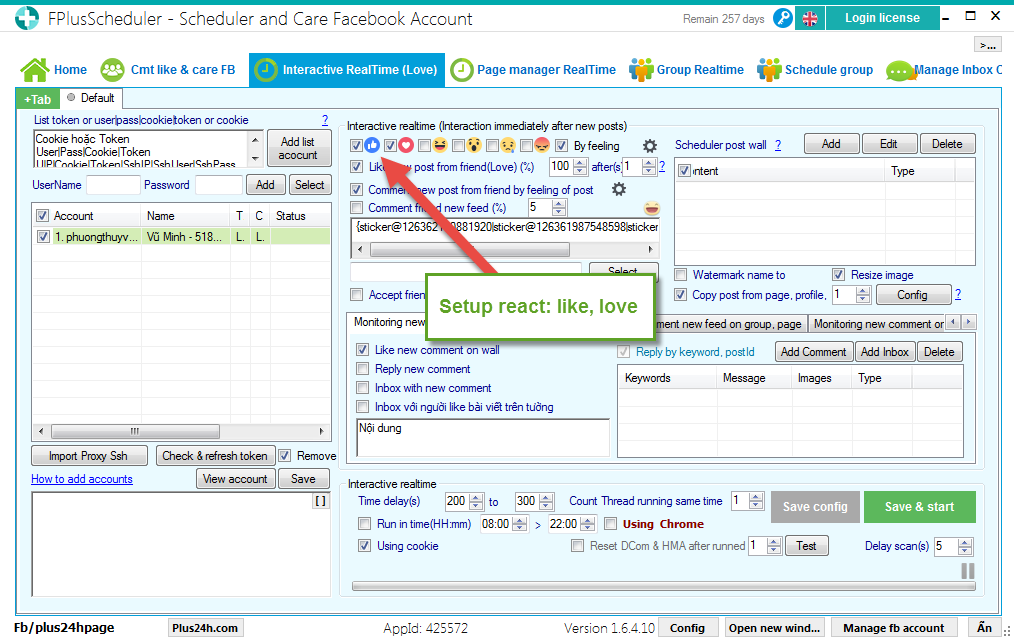The width and height of the screenshot is (1014, 640).
Task: Click Save config button
Action: (x=815, y=507)
